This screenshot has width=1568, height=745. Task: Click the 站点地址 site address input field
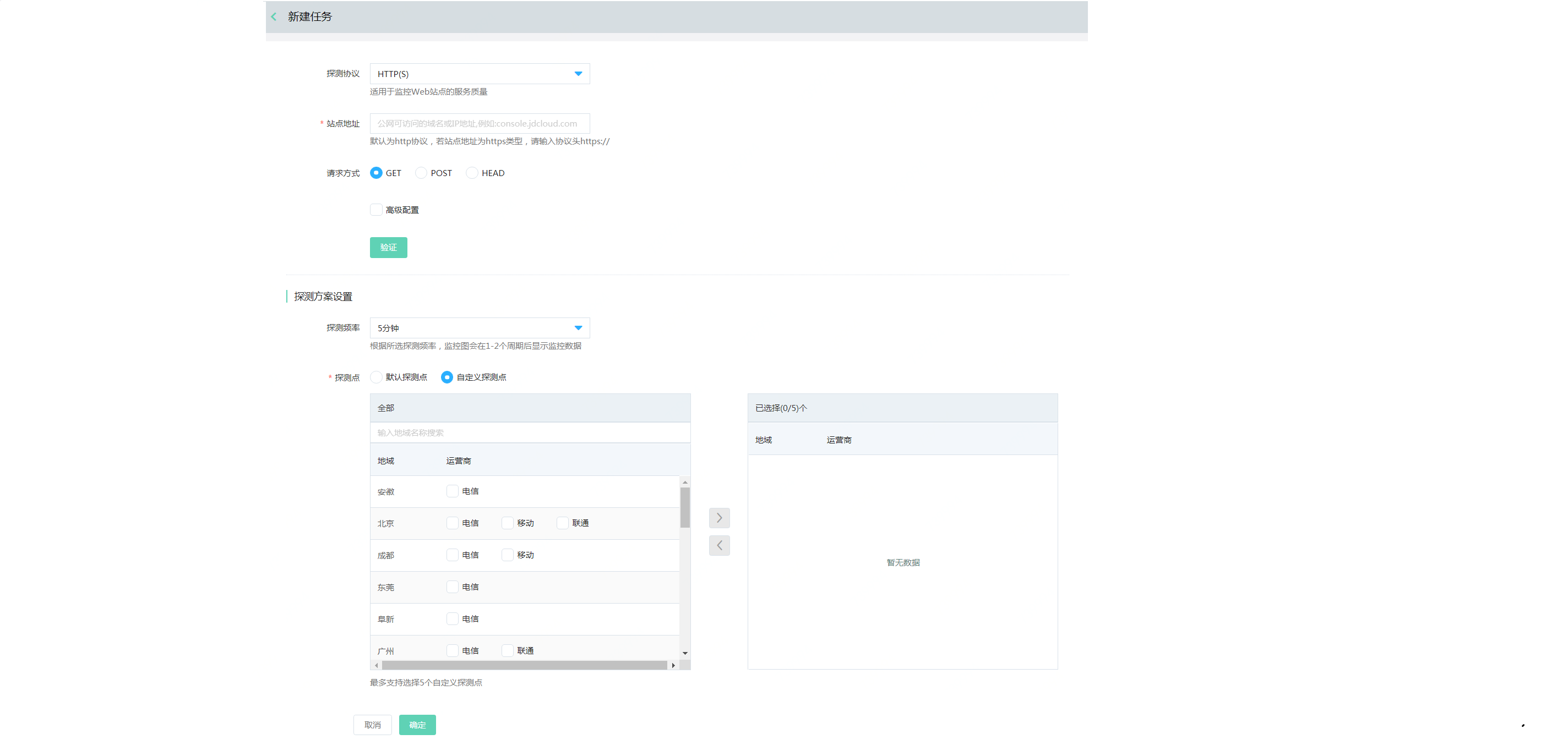tap(480, 123)
